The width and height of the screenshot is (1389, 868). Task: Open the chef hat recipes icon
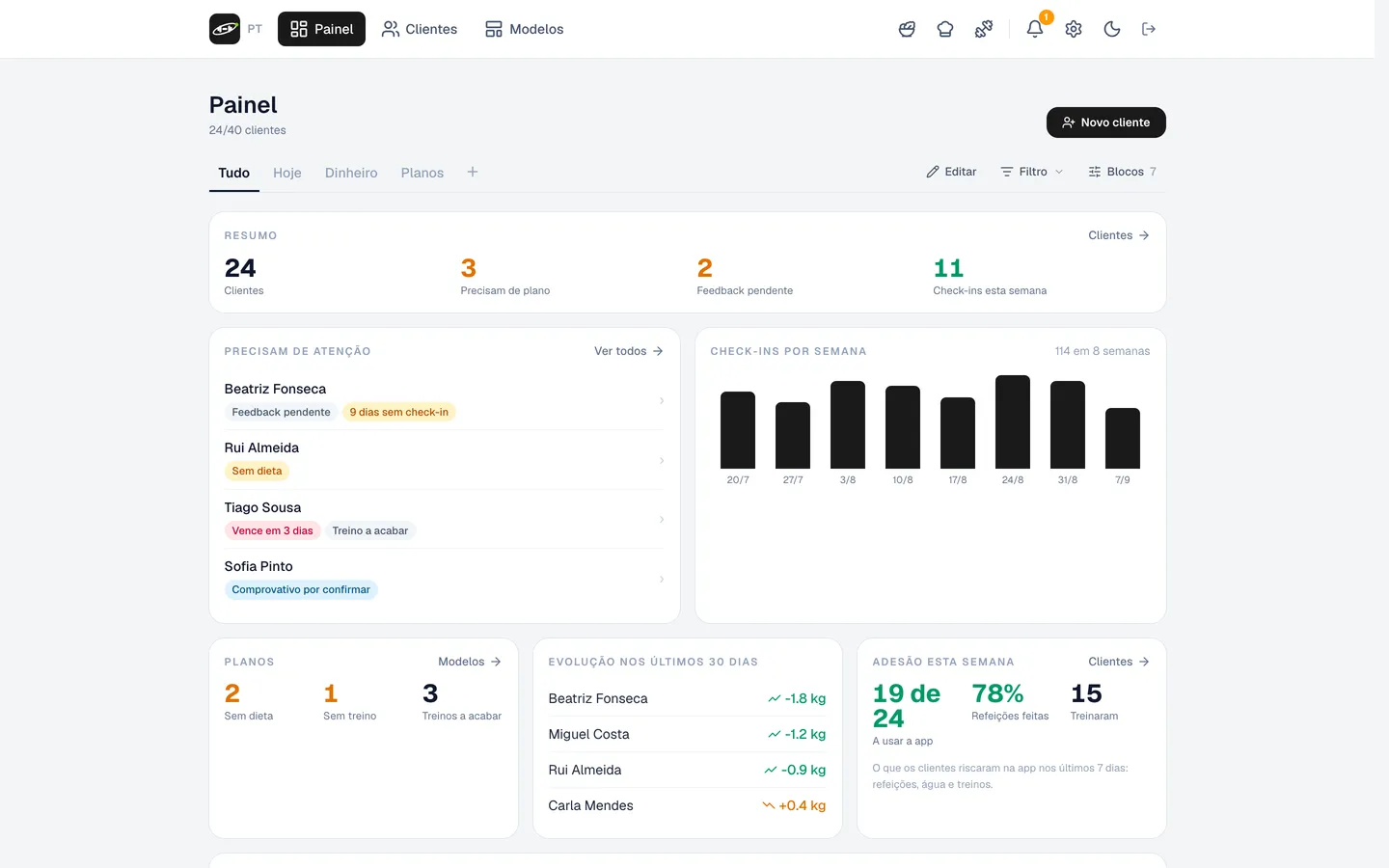(945, 29)
